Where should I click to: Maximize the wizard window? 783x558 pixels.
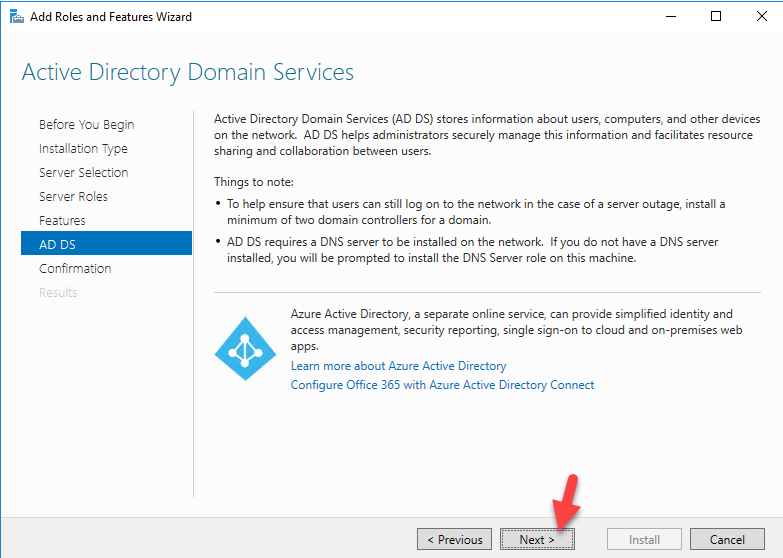(716, 16)
